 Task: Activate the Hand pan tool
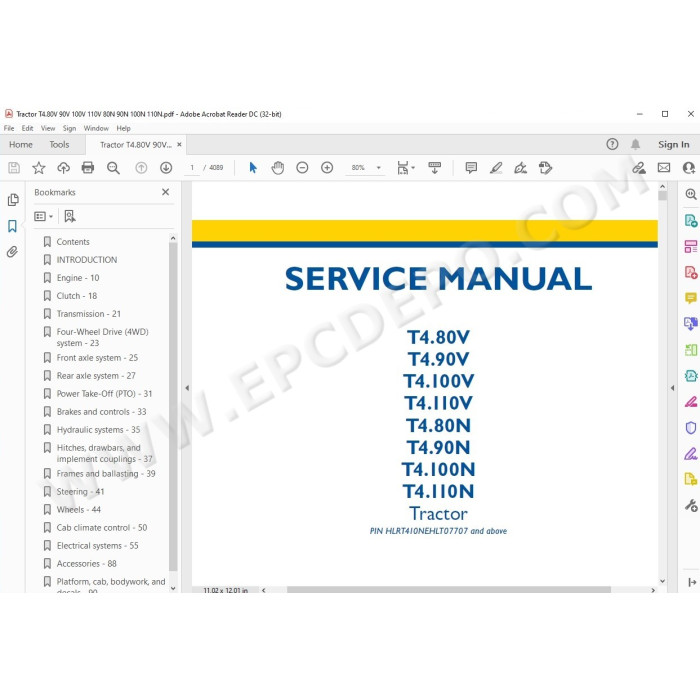click(278, 168)
